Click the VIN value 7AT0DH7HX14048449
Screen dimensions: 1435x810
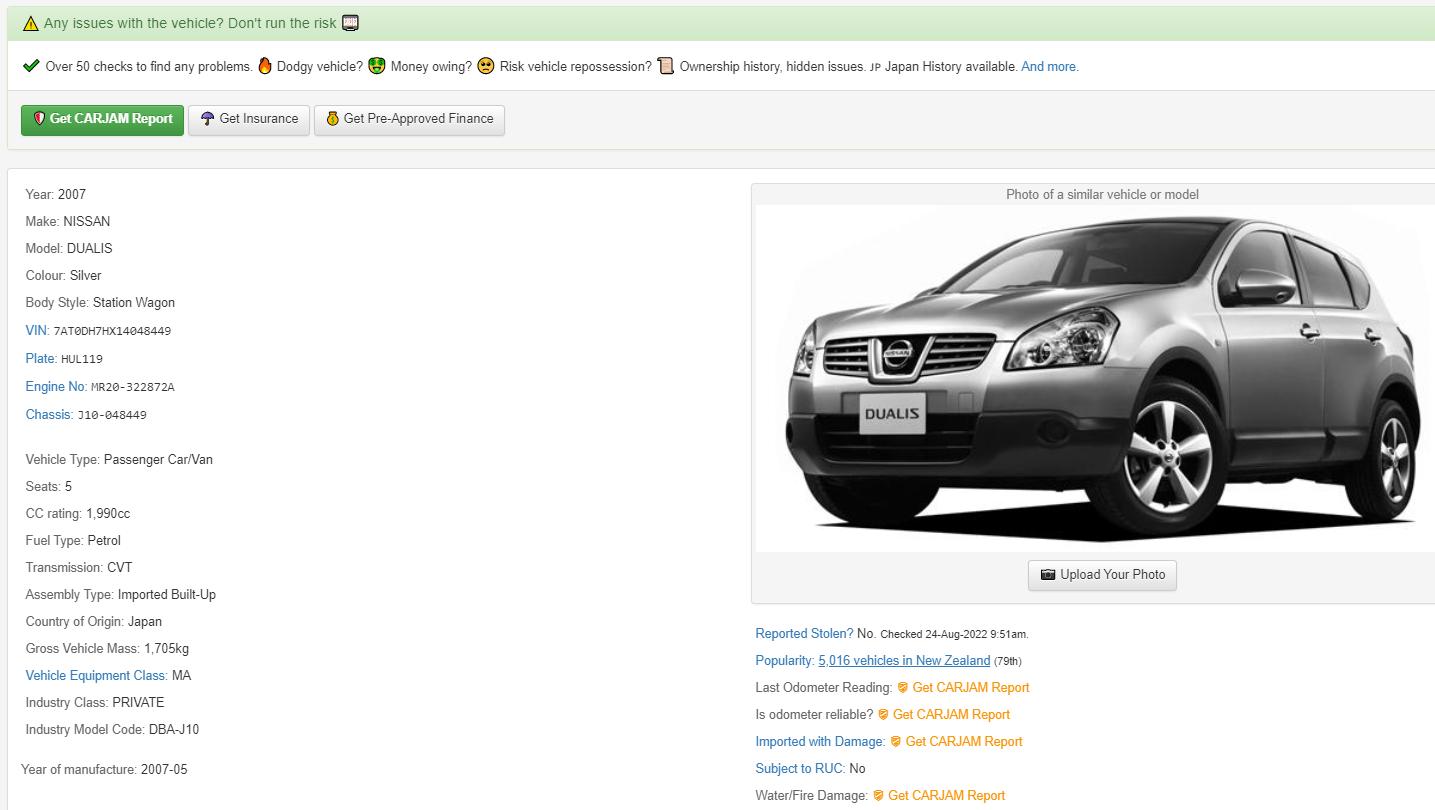click(x=112, y=331)
